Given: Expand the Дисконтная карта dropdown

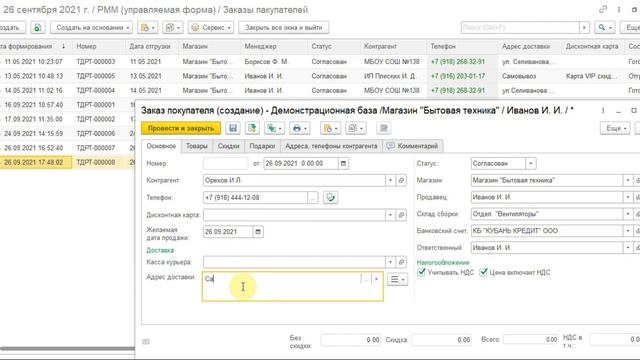Looking at the screenshot, I should click(390, 215).
